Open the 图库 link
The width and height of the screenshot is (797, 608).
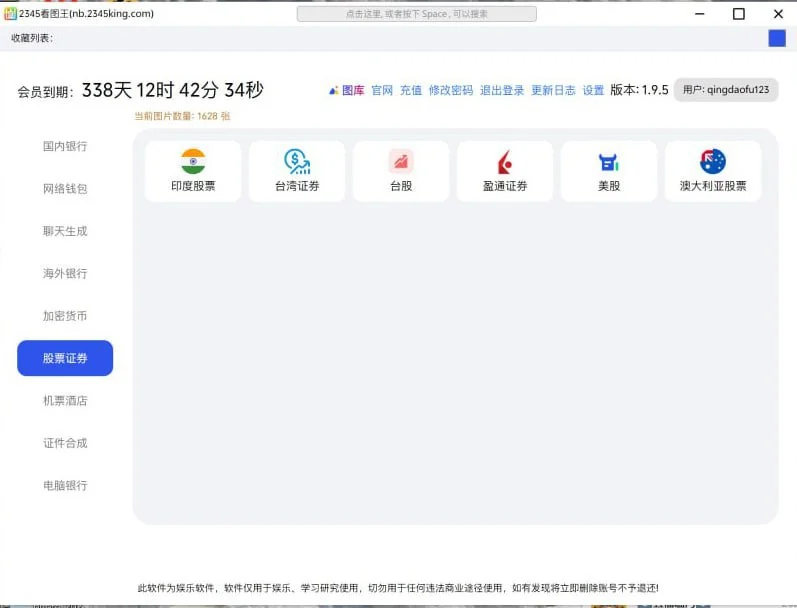(x=353, y=90)
